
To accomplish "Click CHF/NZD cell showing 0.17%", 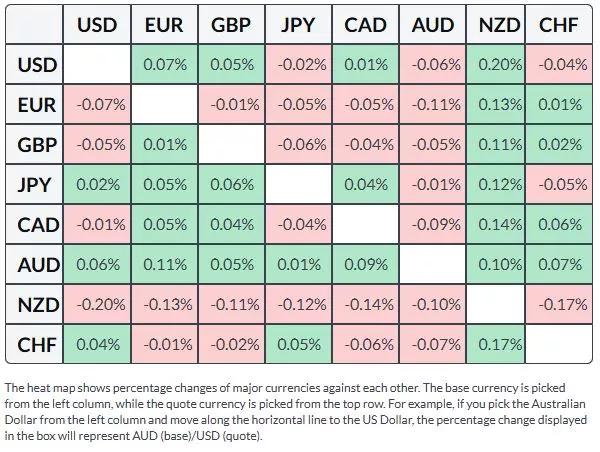I will [x=493, y=345].
